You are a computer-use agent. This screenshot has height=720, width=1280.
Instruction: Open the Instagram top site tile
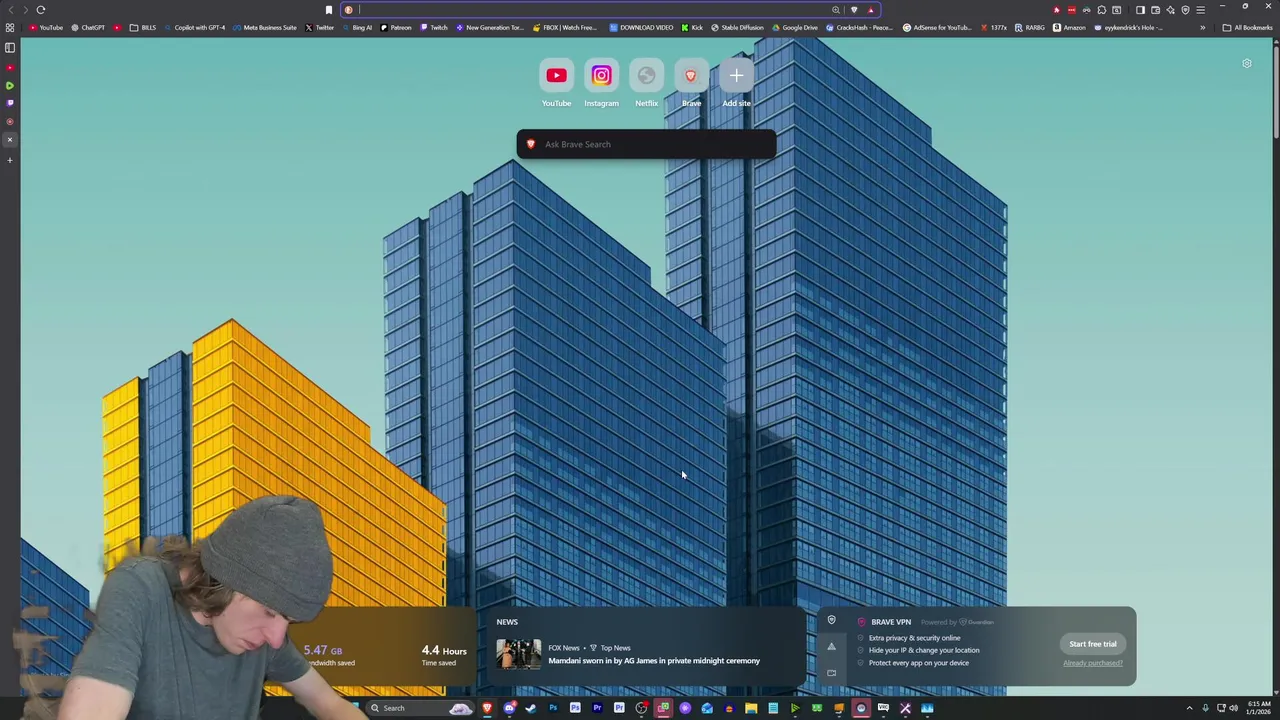point(601,76)
